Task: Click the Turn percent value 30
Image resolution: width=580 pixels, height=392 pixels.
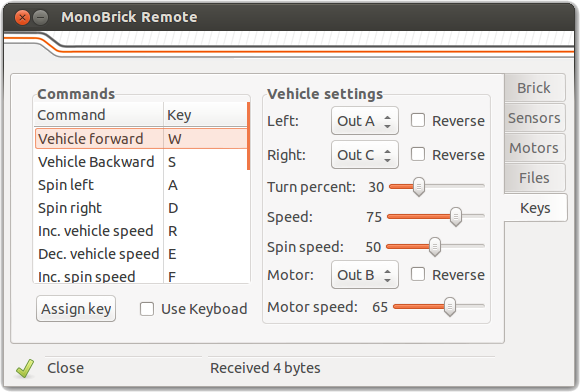Action: tap(376, 187)
